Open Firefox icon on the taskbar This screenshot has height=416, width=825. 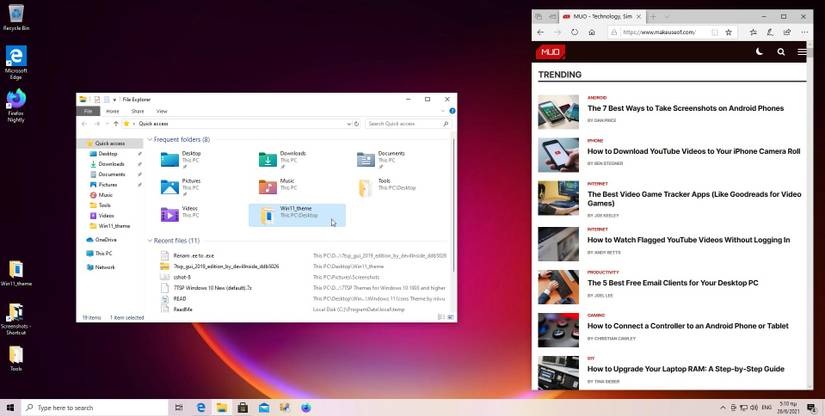tap(306, 408)
